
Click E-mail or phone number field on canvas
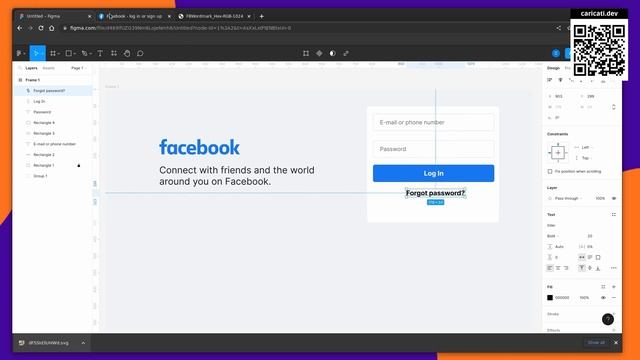433,122
